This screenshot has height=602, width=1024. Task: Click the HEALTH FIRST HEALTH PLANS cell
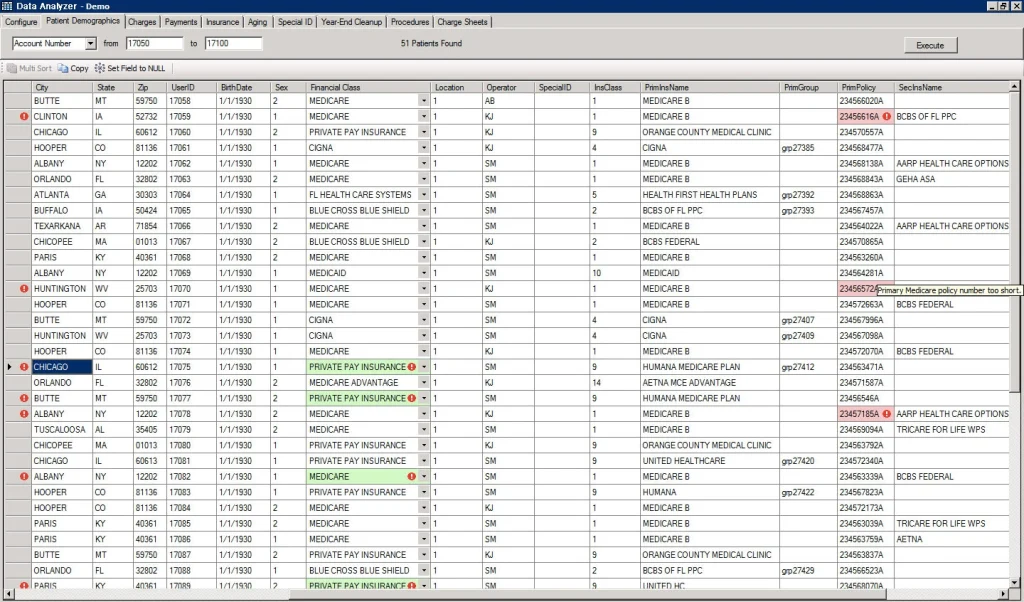pyautogui.click(x=711, y=195)
